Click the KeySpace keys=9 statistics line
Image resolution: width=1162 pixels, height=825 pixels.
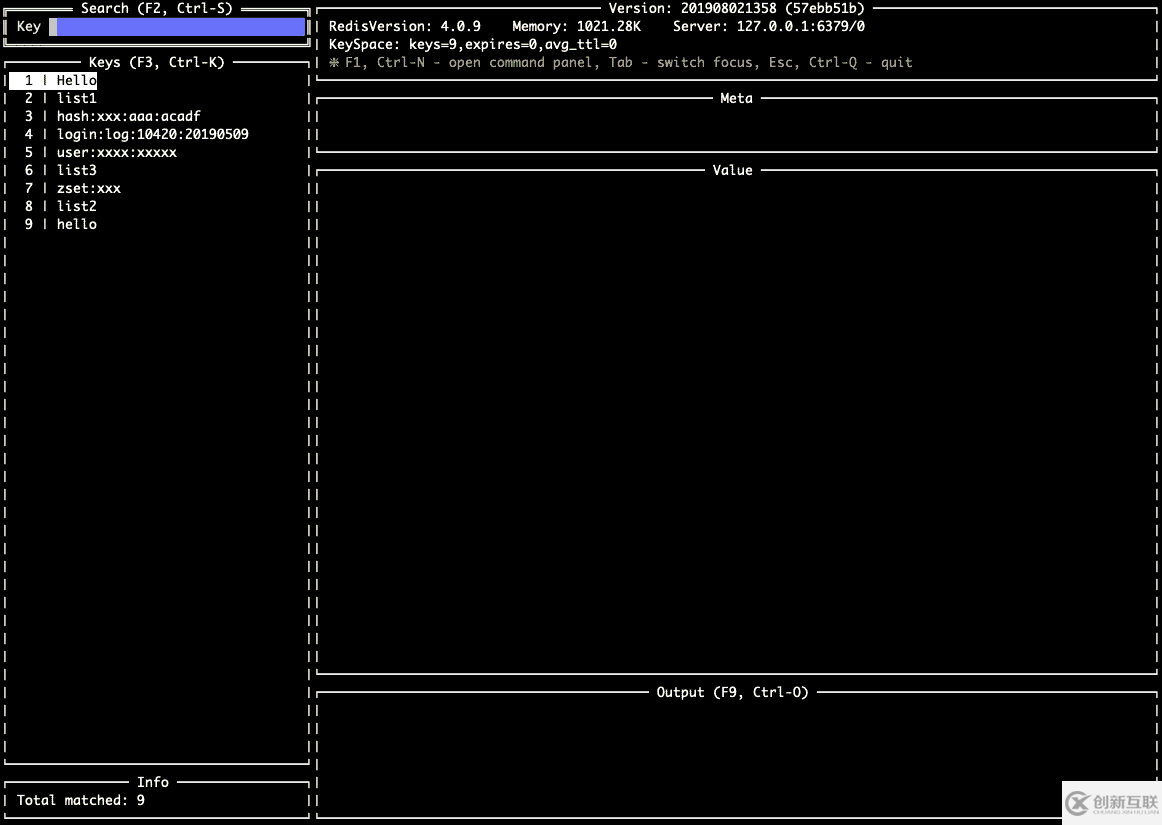(473, 44)
